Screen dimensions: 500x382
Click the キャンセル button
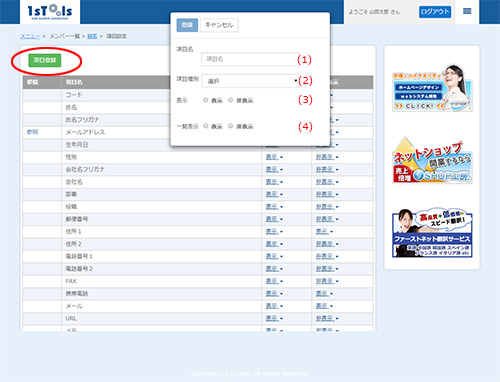219,25
